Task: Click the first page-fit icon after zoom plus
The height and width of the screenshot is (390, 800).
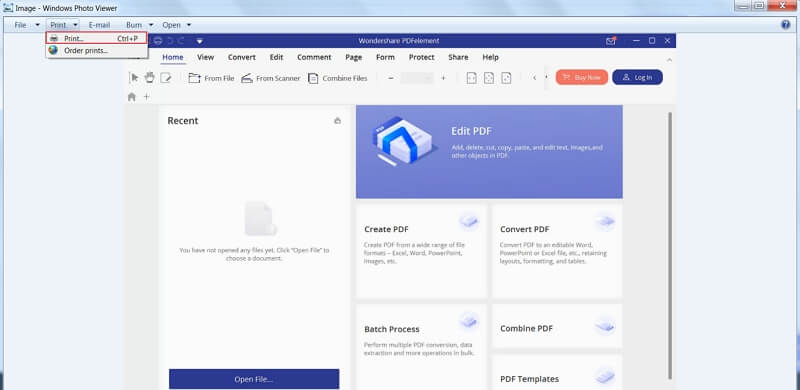Action: click(472, 78)
